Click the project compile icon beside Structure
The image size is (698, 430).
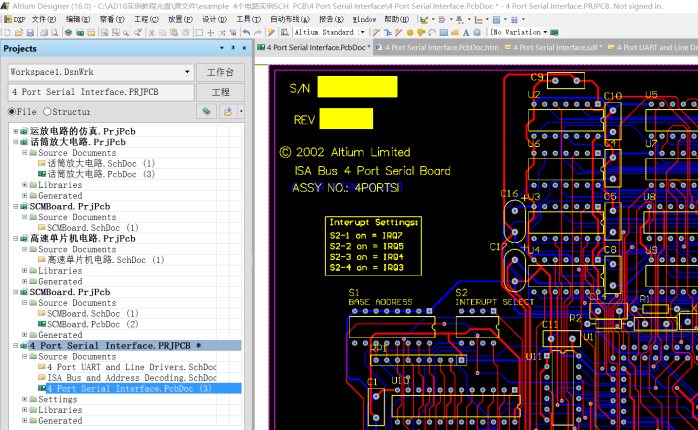coord(207,111)
